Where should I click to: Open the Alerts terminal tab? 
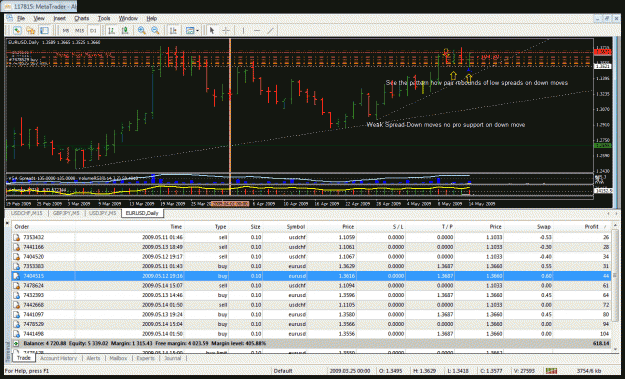[93, 358]
